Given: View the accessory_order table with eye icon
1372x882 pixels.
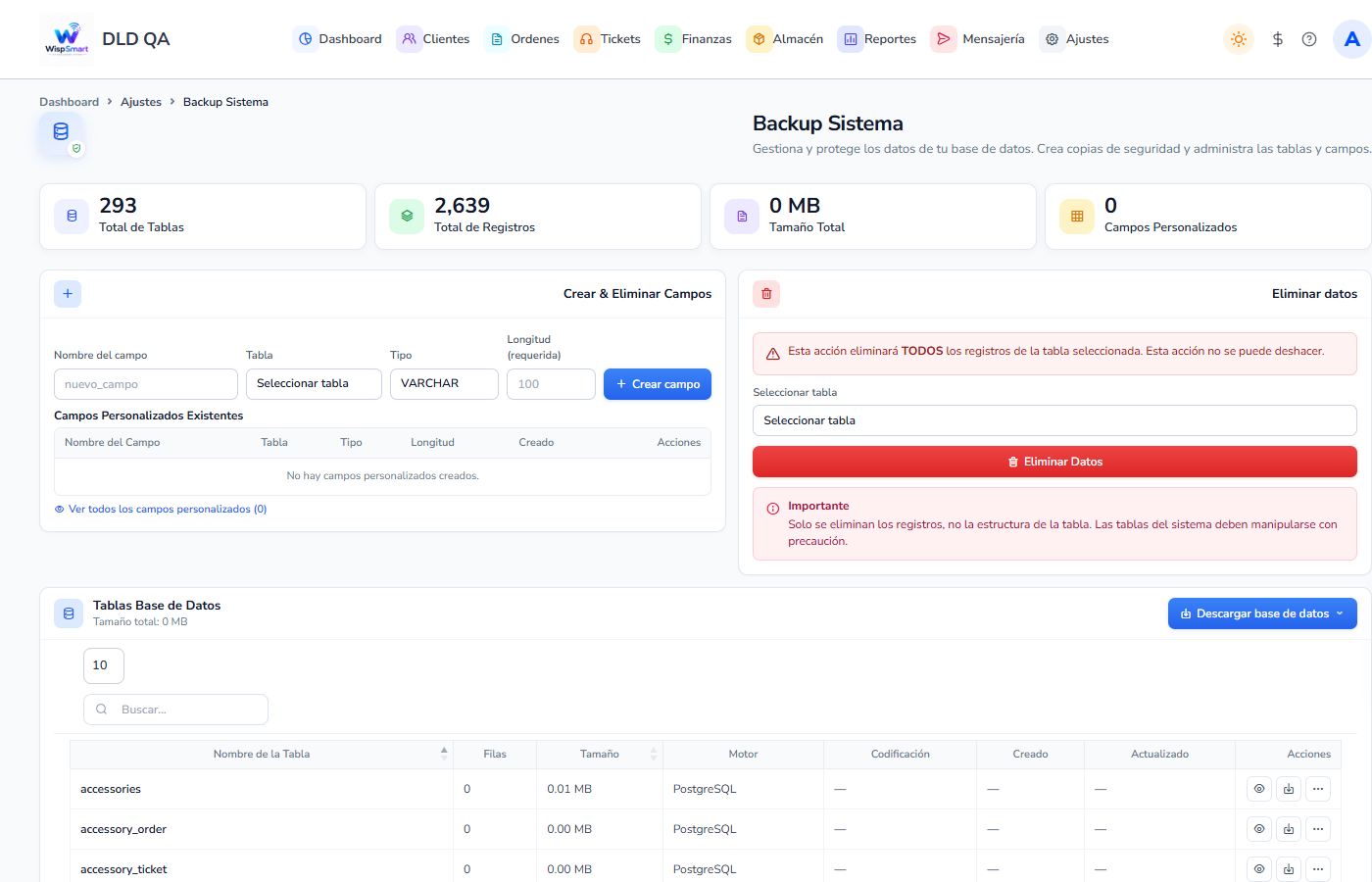Looking at the screenshot, I should 1259,829.
